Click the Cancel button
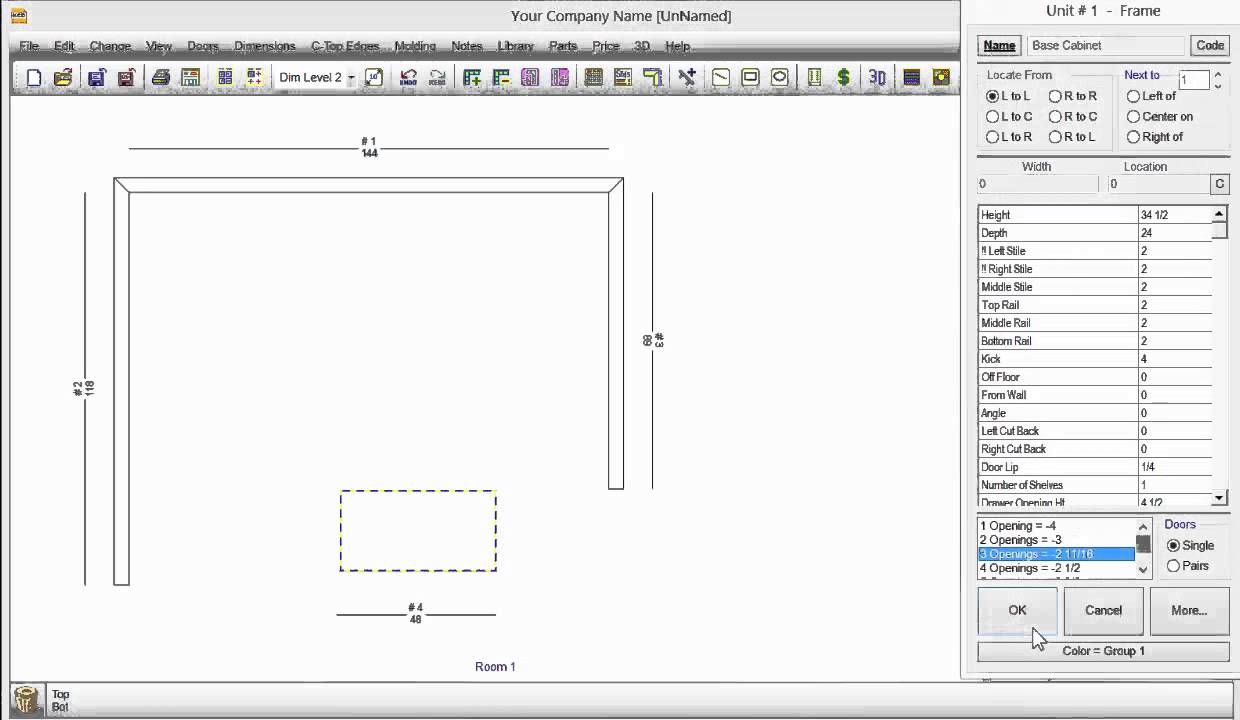 1104,610
